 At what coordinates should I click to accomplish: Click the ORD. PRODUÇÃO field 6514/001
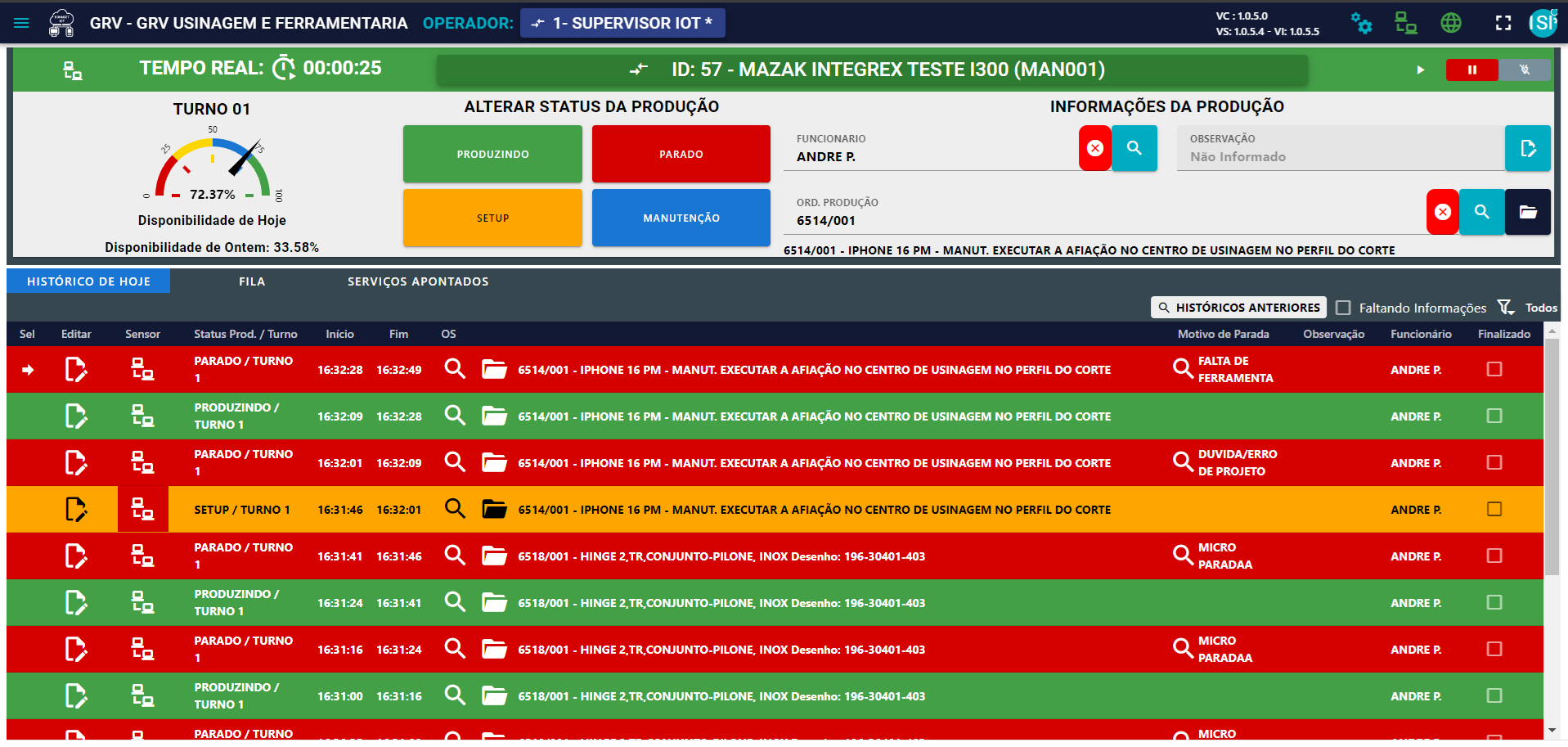pyautogui.click(x=1104, y=212)
